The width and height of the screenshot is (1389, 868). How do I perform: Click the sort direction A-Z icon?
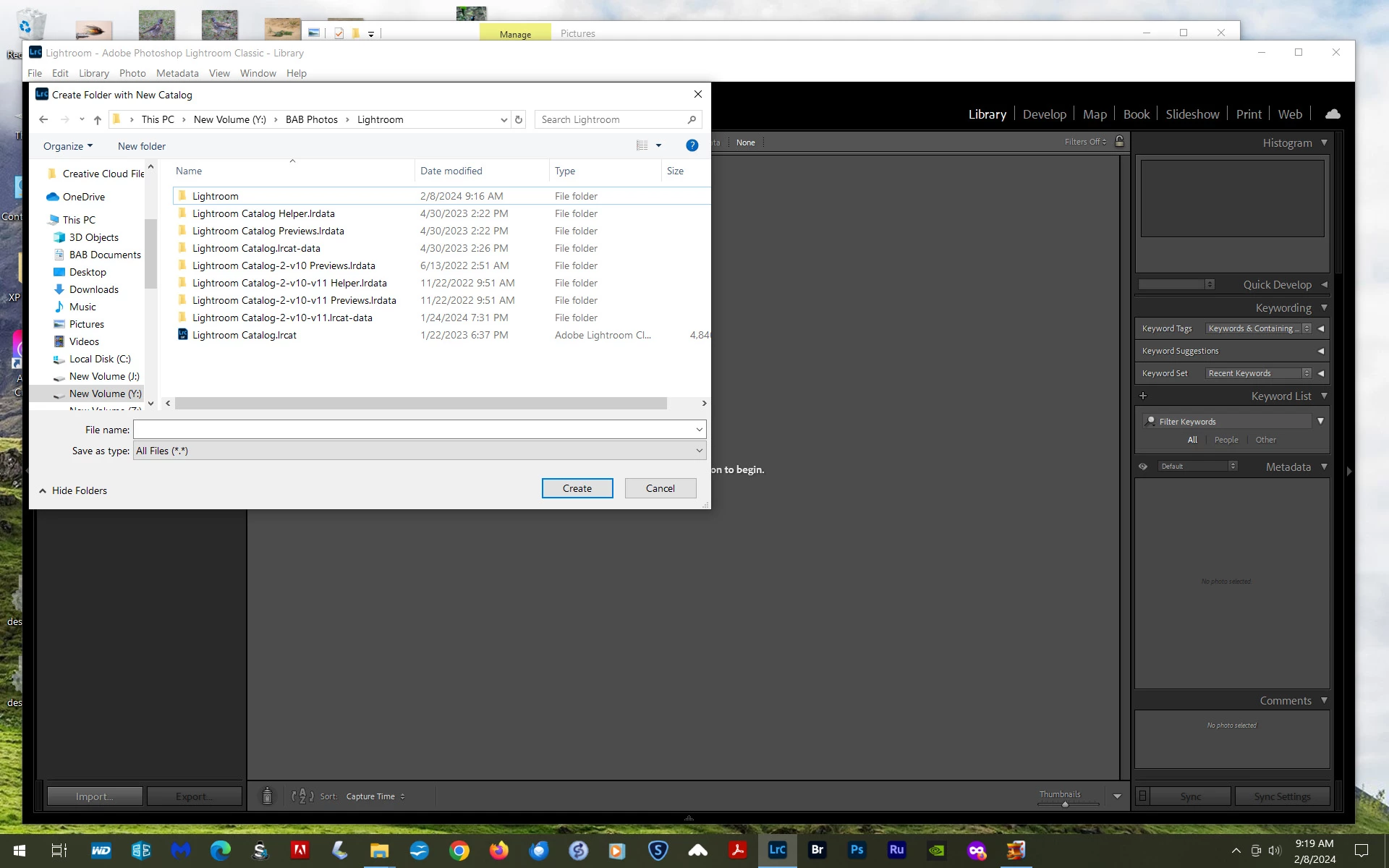click(x=302, y=796)
